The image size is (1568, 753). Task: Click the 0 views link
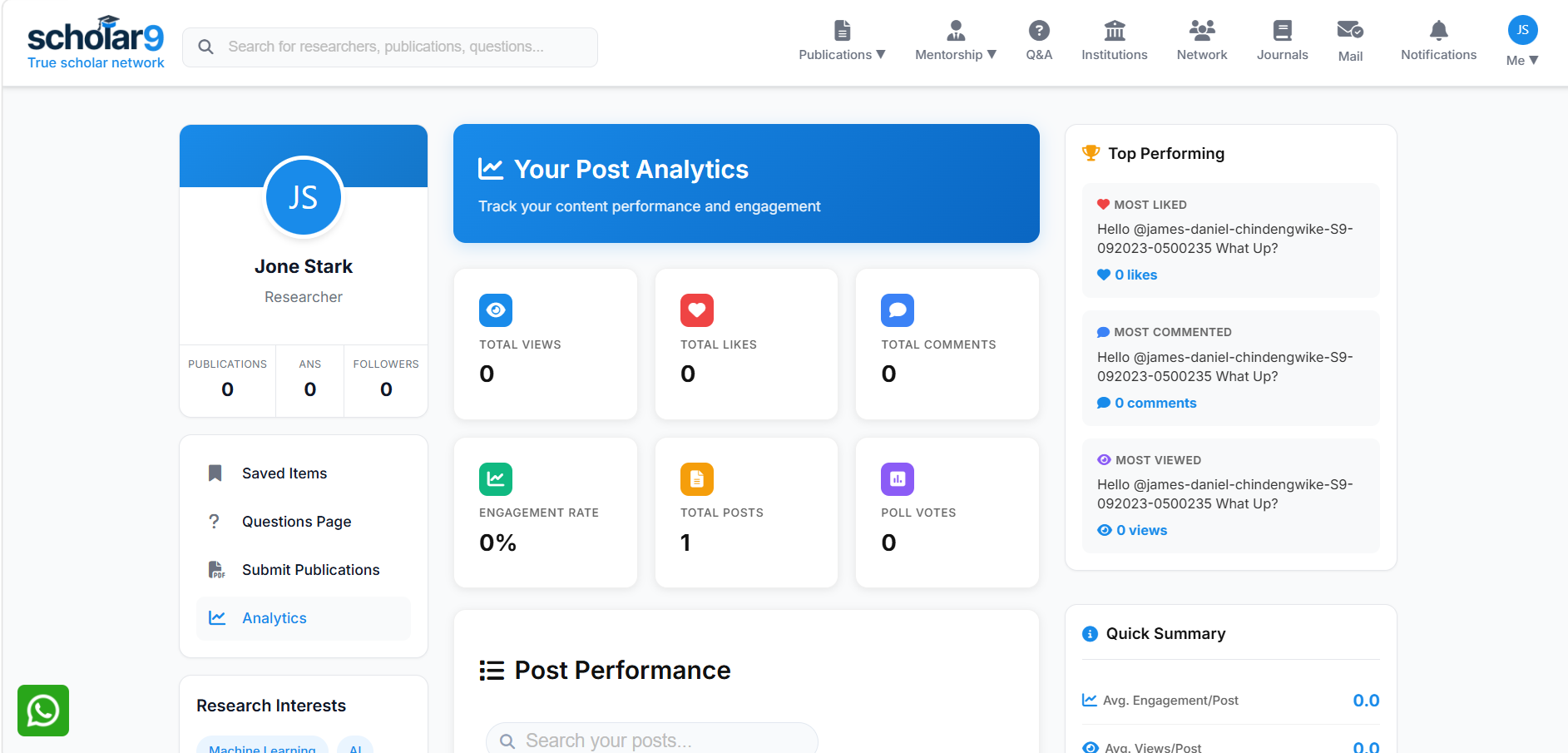tap(1132, 530)
